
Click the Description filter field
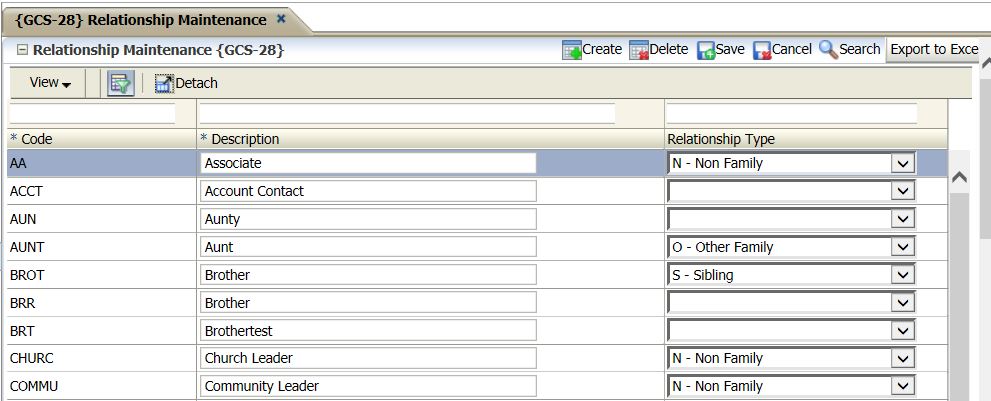(408, 113)
